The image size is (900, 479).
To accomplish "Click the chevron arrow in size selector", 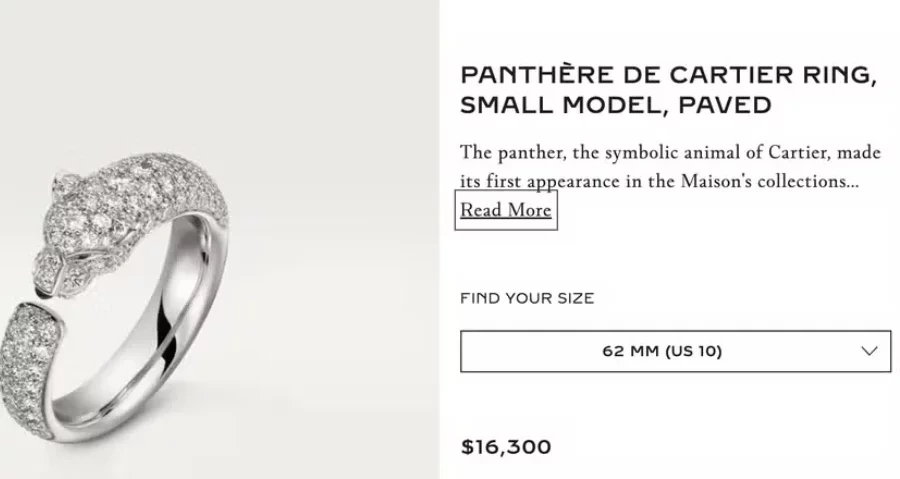I will [869, 351].
